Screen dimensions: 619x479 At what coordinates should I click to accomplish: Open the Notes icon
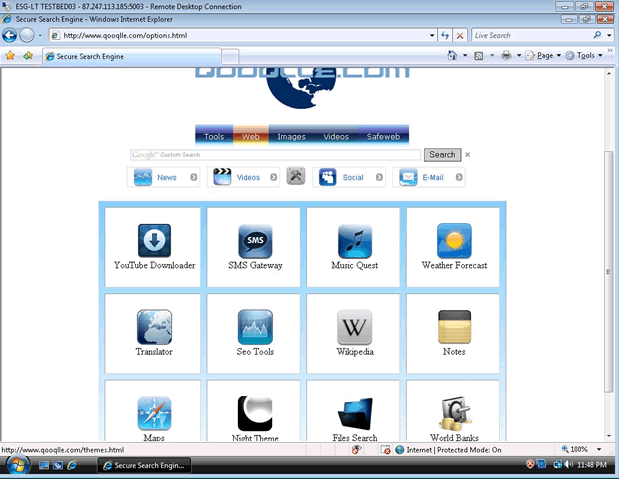454,327
